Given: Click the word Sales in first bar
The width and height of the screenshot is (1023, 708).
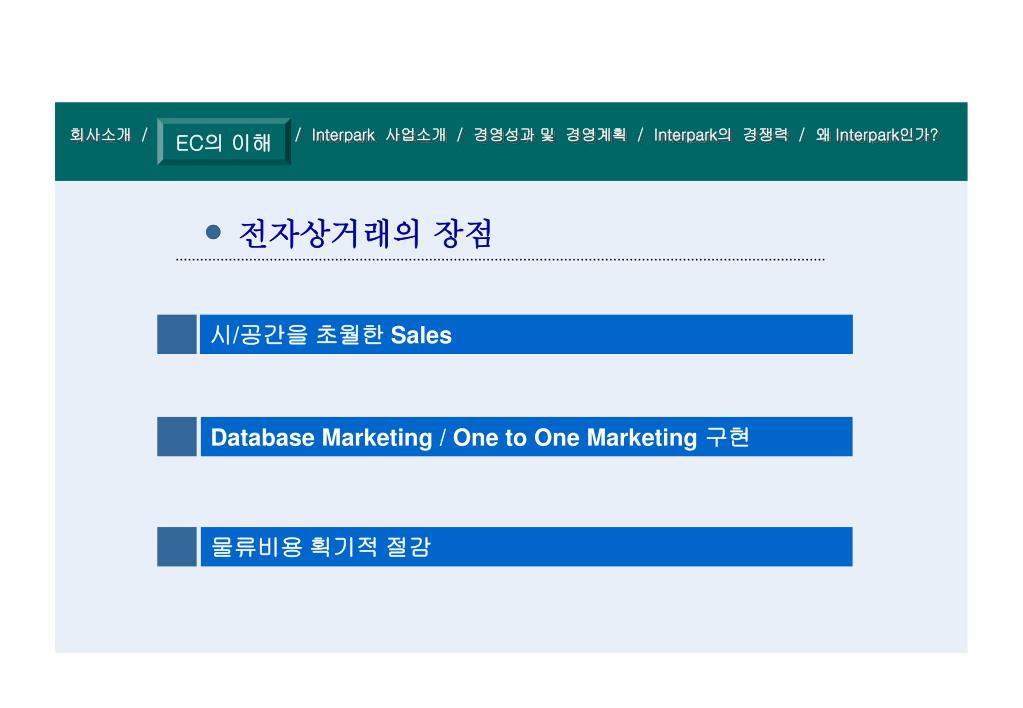Looking at the screenshot, I should pyautogui.click(x=421, y=335).
